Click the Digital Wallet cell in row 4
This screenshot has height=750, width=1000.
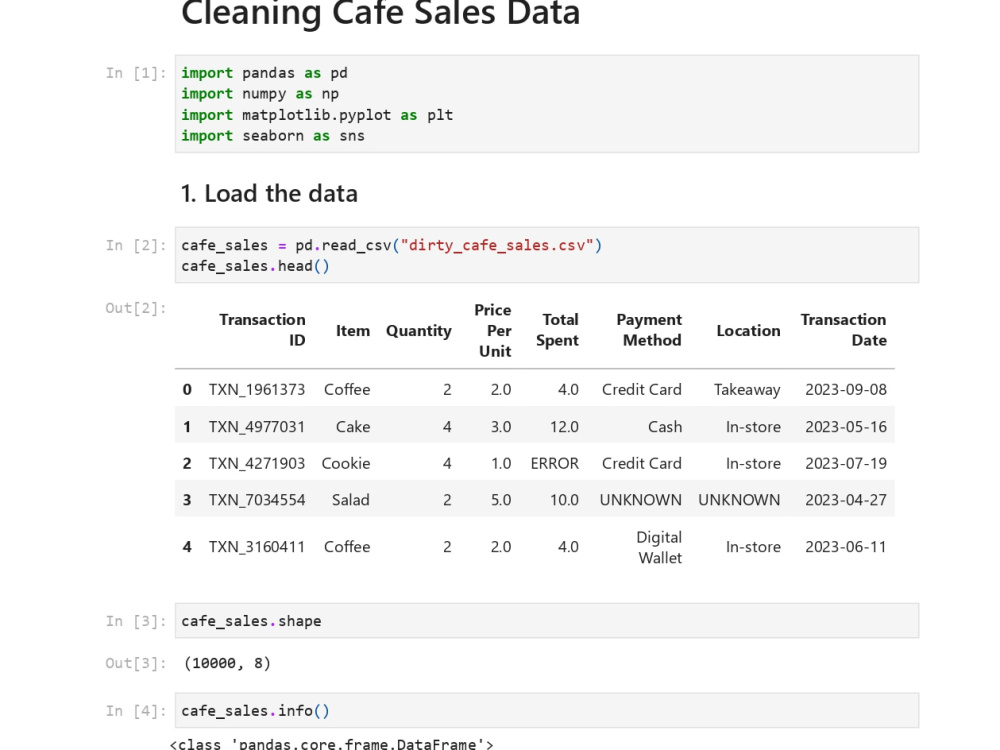click(x=659, y=547)
